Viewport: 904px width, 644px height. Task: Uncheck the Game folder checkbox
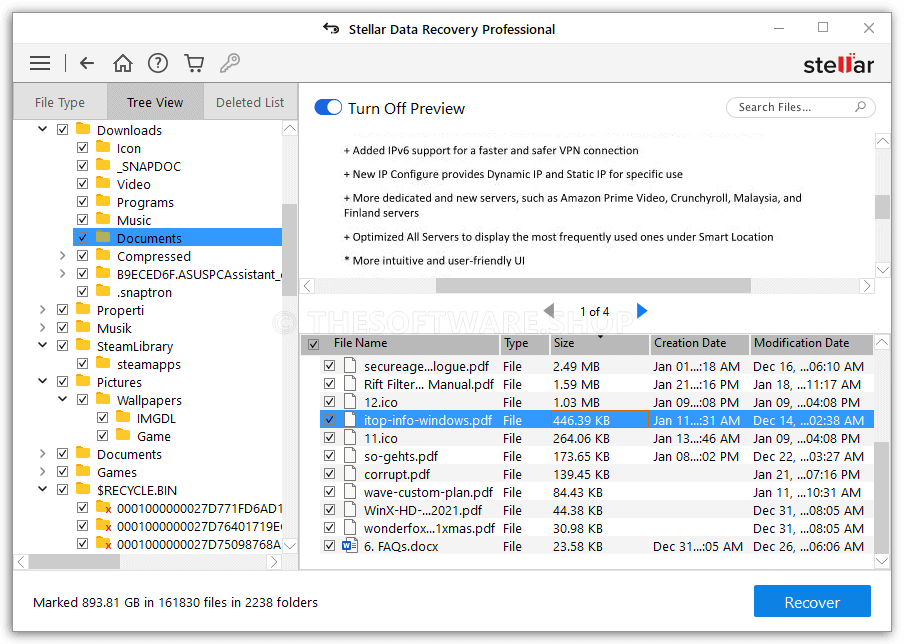(103, 435)
